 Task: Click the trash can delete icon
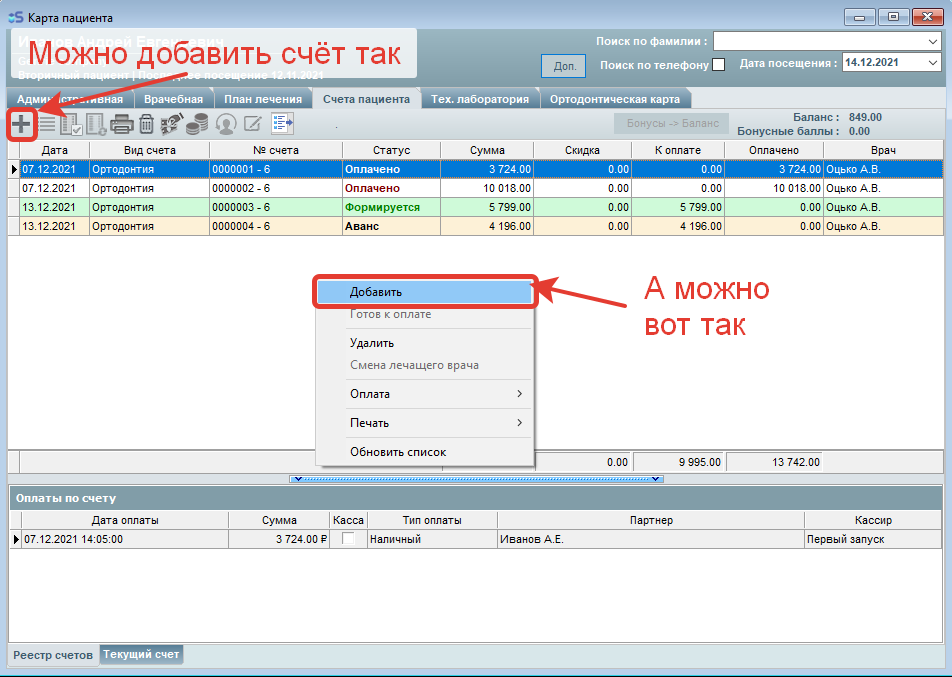pyautogui.click(x=147, y=124)
